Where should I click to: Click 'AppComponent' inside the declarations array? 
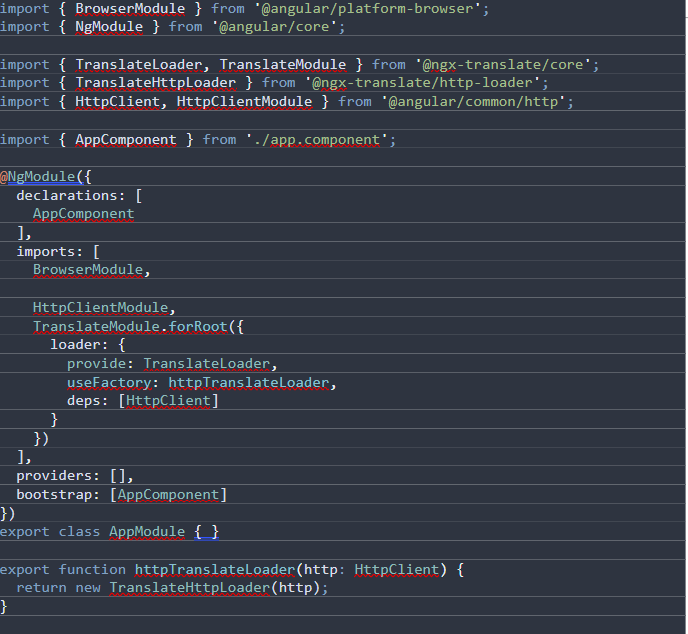pyautogui.click(x=84, y=214)
